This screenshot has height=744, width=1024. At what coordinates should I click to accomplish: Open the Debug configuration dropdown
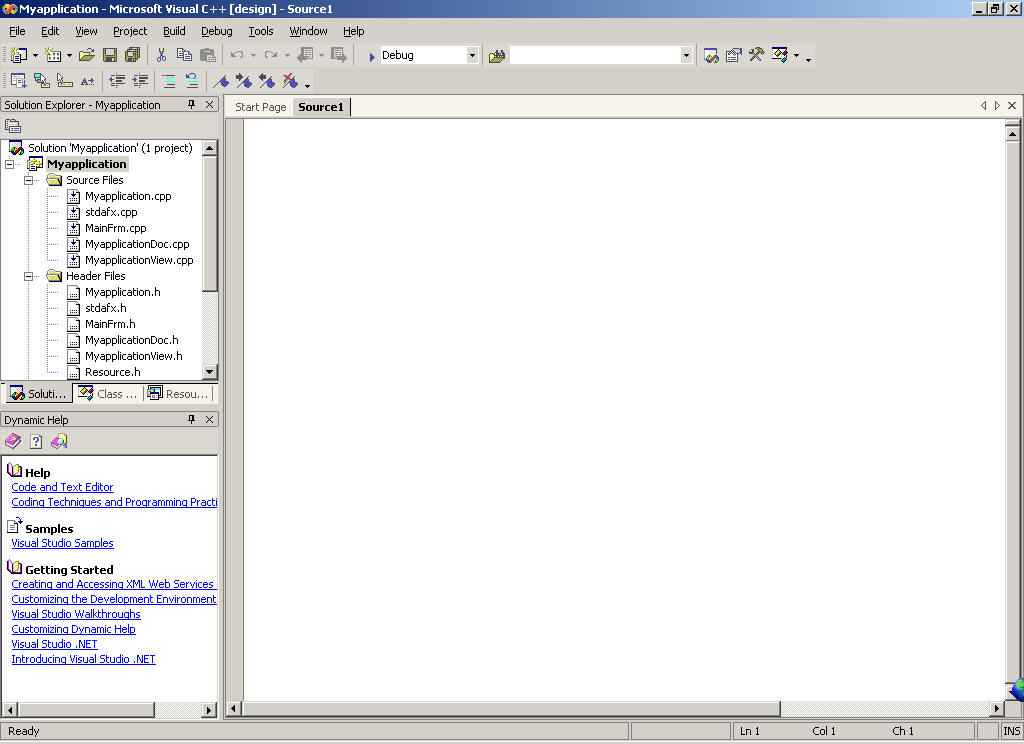[472, 56]
